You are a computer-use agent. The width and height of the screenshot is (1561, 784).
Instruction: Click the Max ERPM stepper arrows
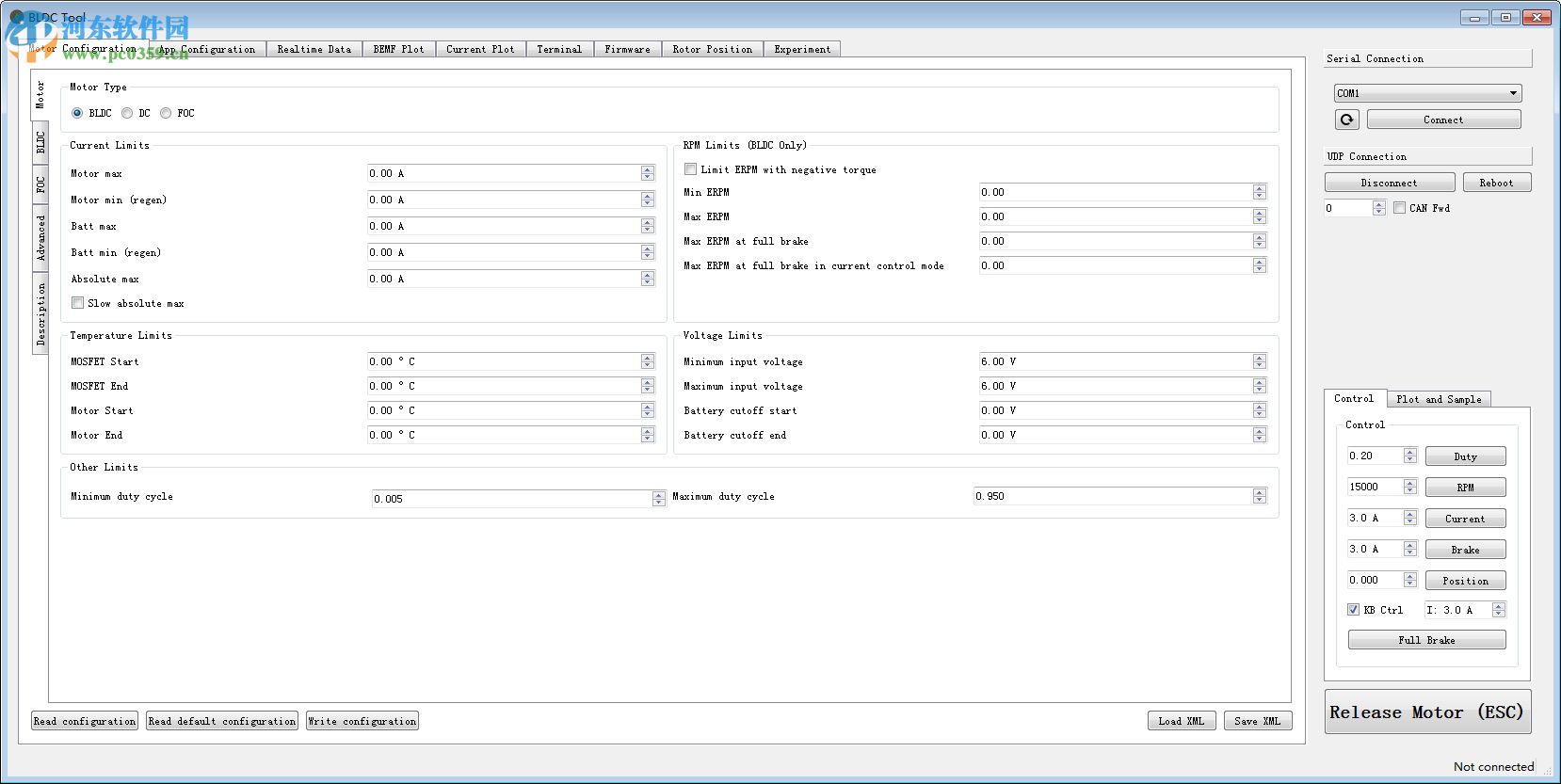pos(1260,216)
